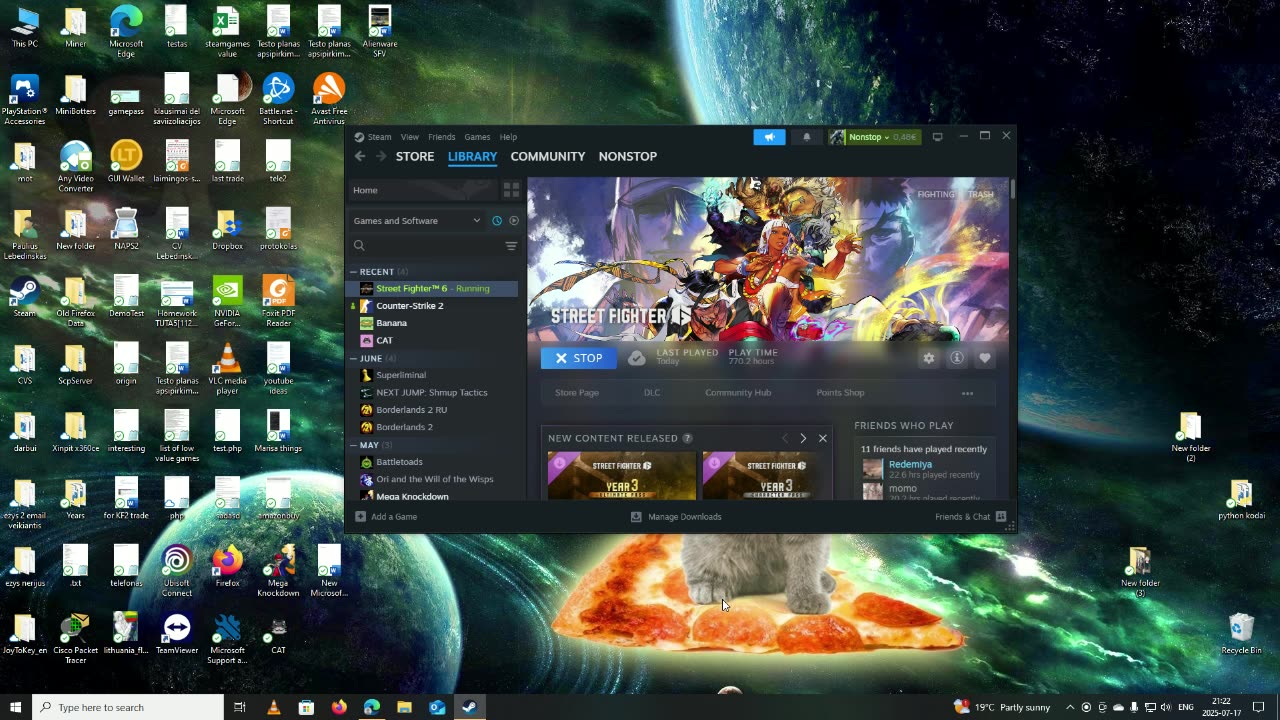Image resolution: width=1280 pixels, height=720 pixels.
Task: Click the Home button in library sidebar
Action: pos(423,190)
